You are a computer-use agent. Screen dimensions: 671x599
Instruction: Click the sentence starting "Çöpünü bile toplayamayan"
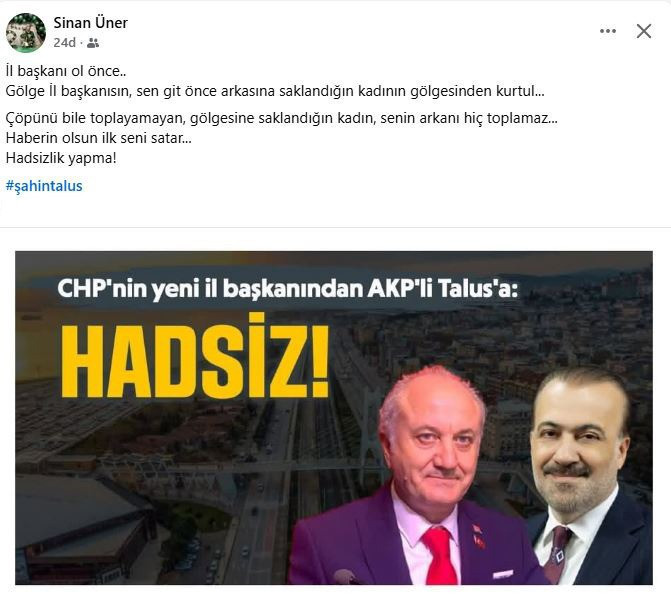click(x=282, y=118)
